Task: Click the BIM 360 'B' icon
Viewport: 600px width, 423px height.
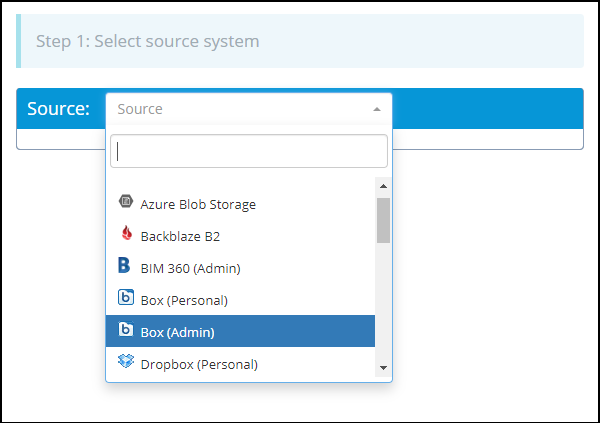Action: point(125,267)
